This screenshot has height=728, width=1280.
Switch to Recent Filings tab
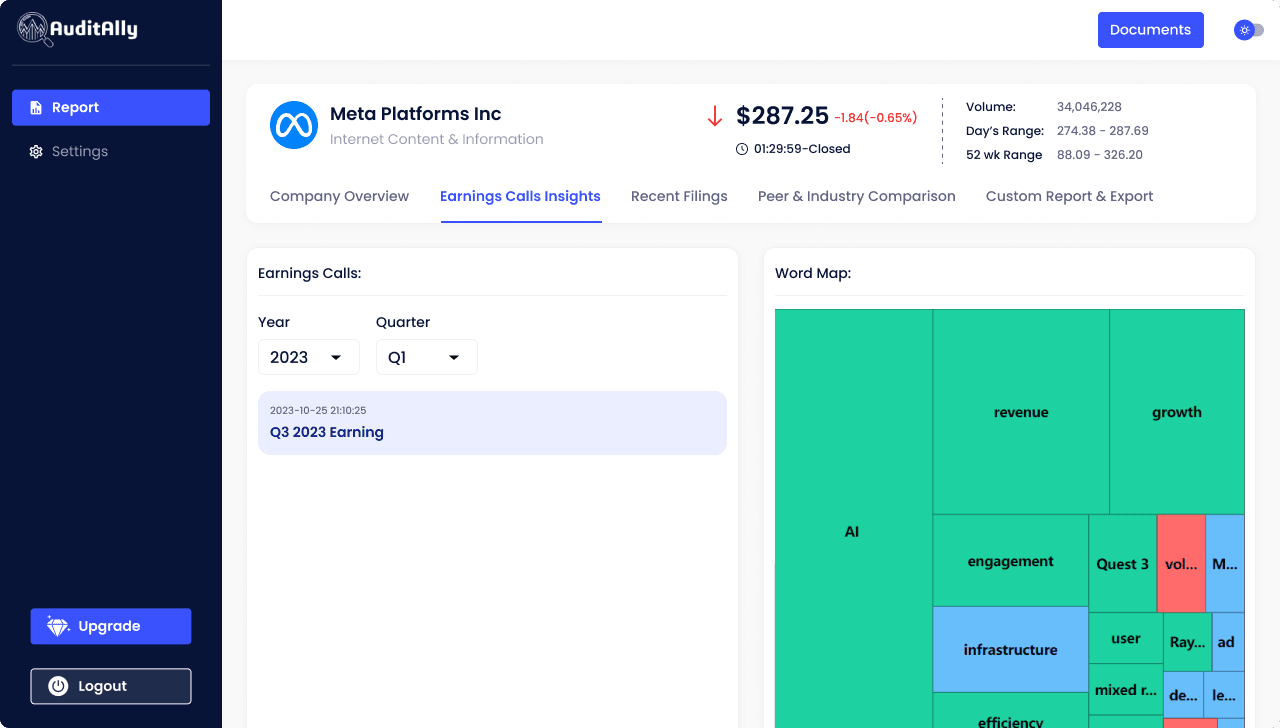[679, 196]
